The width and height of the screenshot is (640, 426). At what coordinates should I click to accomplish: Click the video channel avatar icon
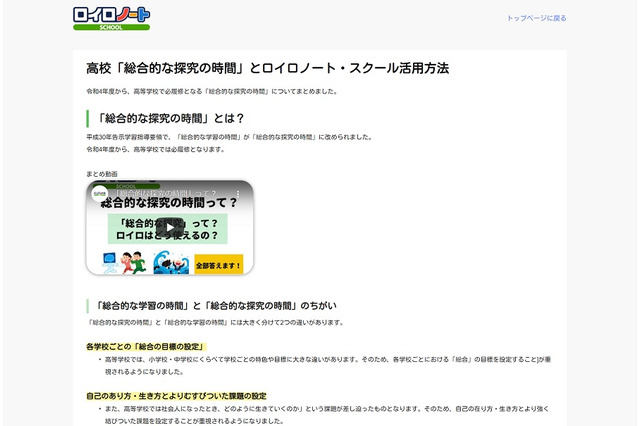[x=100, y=194]
